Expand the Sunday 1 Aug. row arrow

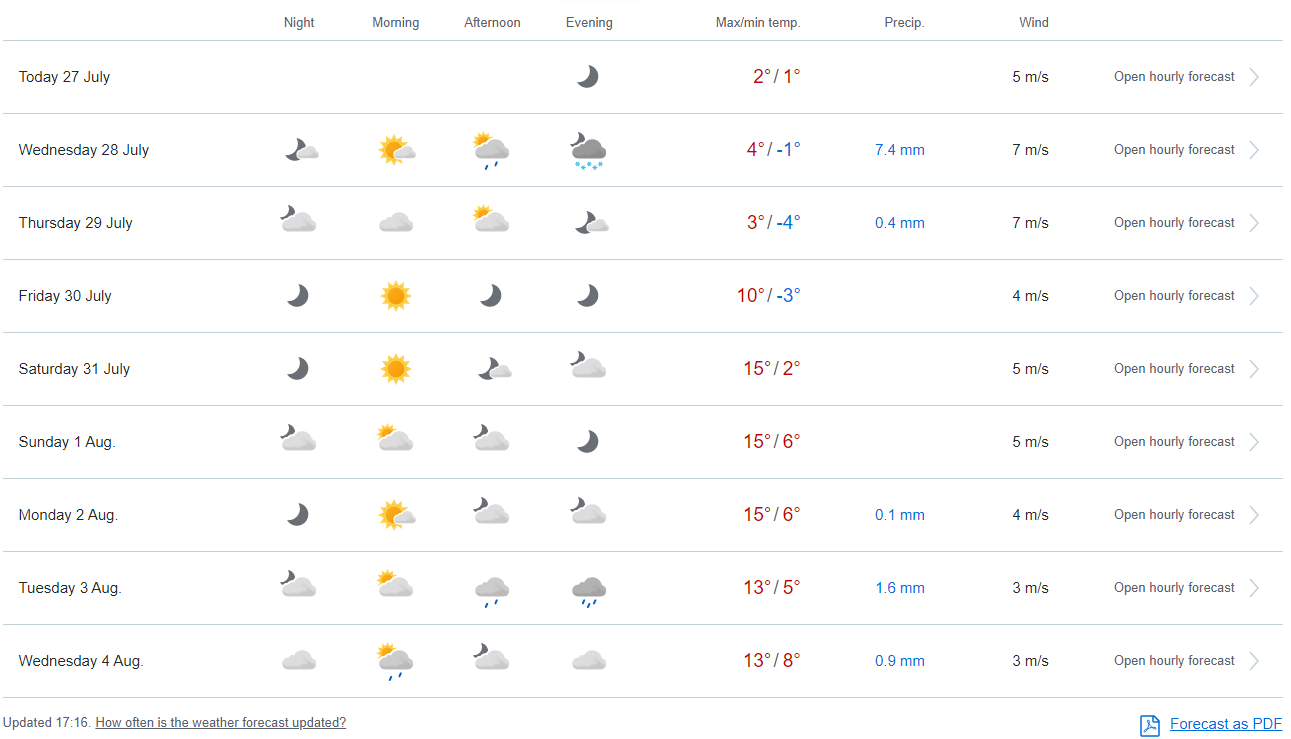(x=1254, y=442)
